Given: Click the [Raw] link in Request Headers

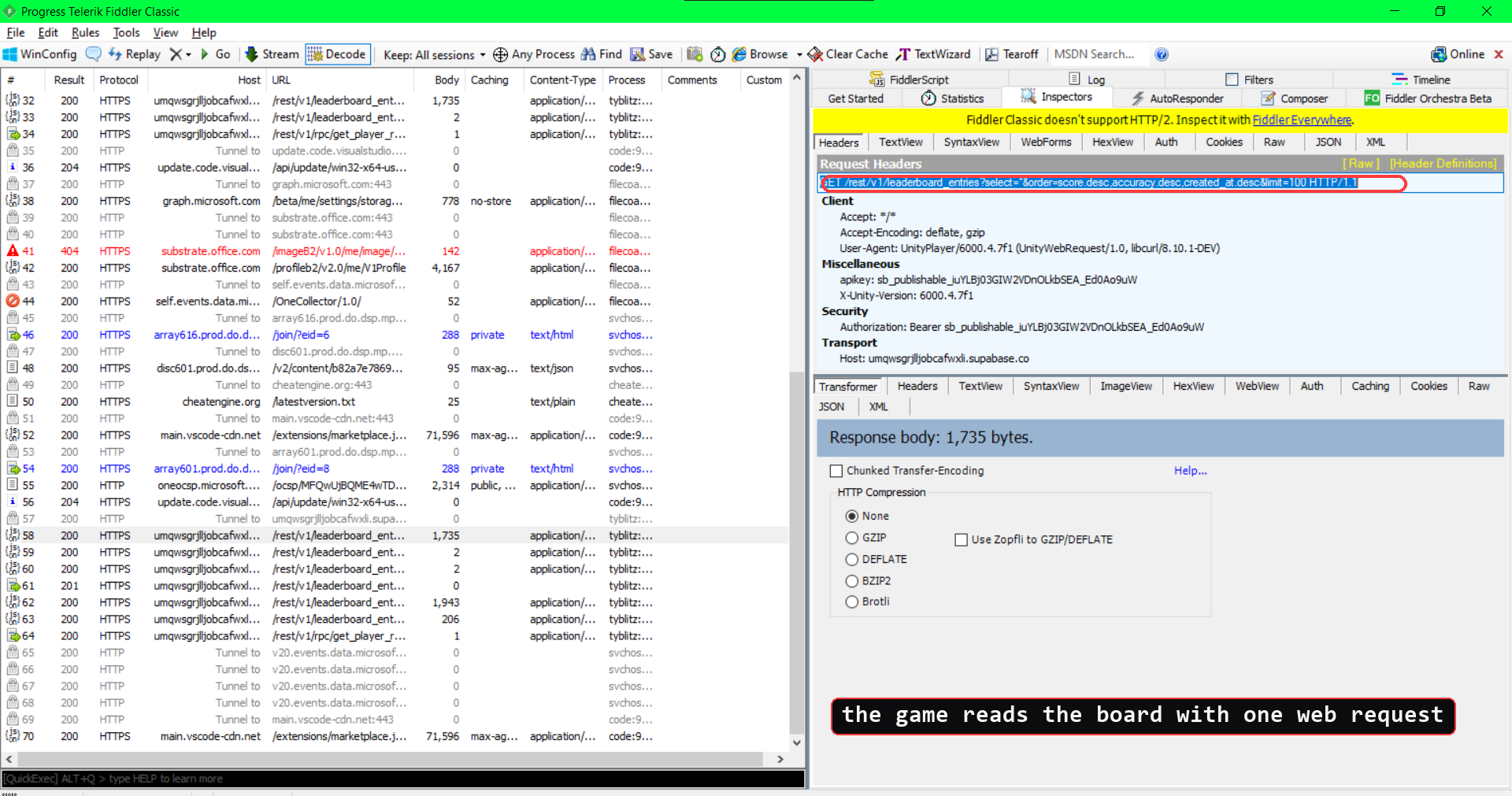Looking at the screenshot, I should coord(1361,164).
